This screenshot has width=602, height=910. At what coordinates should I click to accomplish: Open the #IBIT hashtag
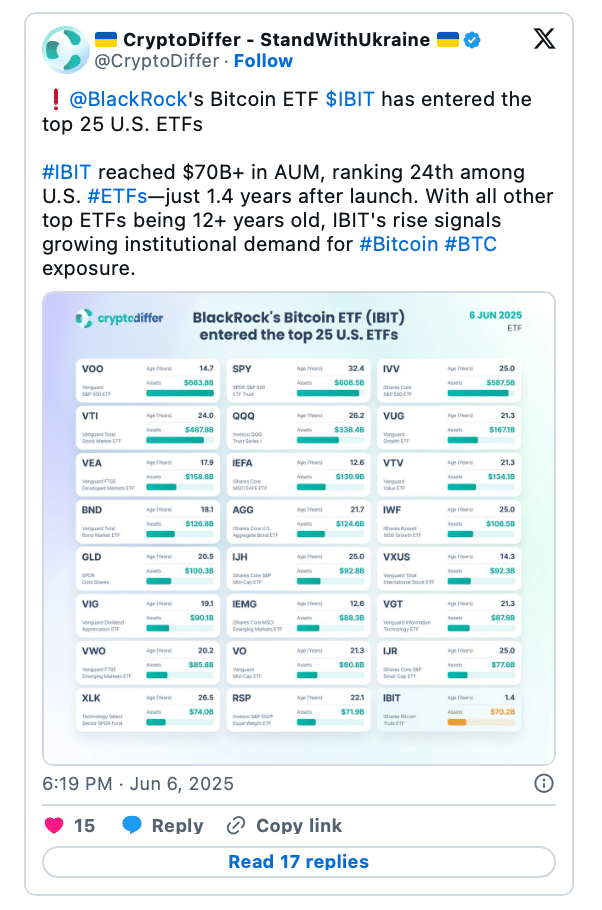tap(67, 172)
